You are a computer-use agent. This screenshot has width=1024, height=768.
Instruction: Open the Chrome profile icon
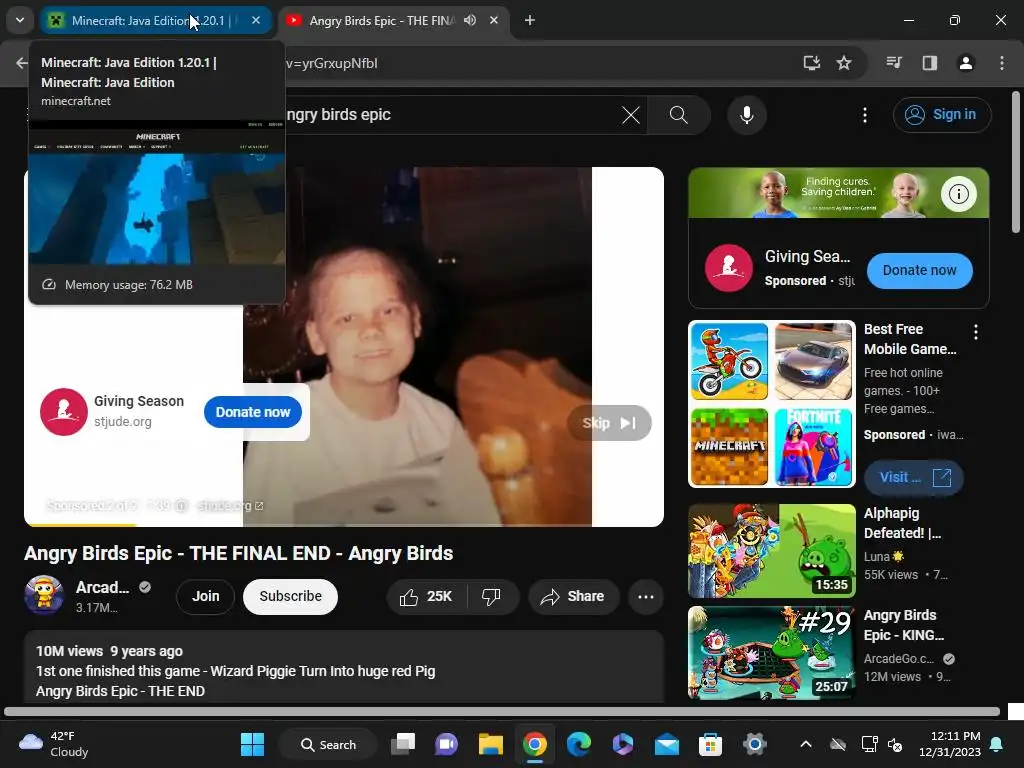[x=966, y=63]
